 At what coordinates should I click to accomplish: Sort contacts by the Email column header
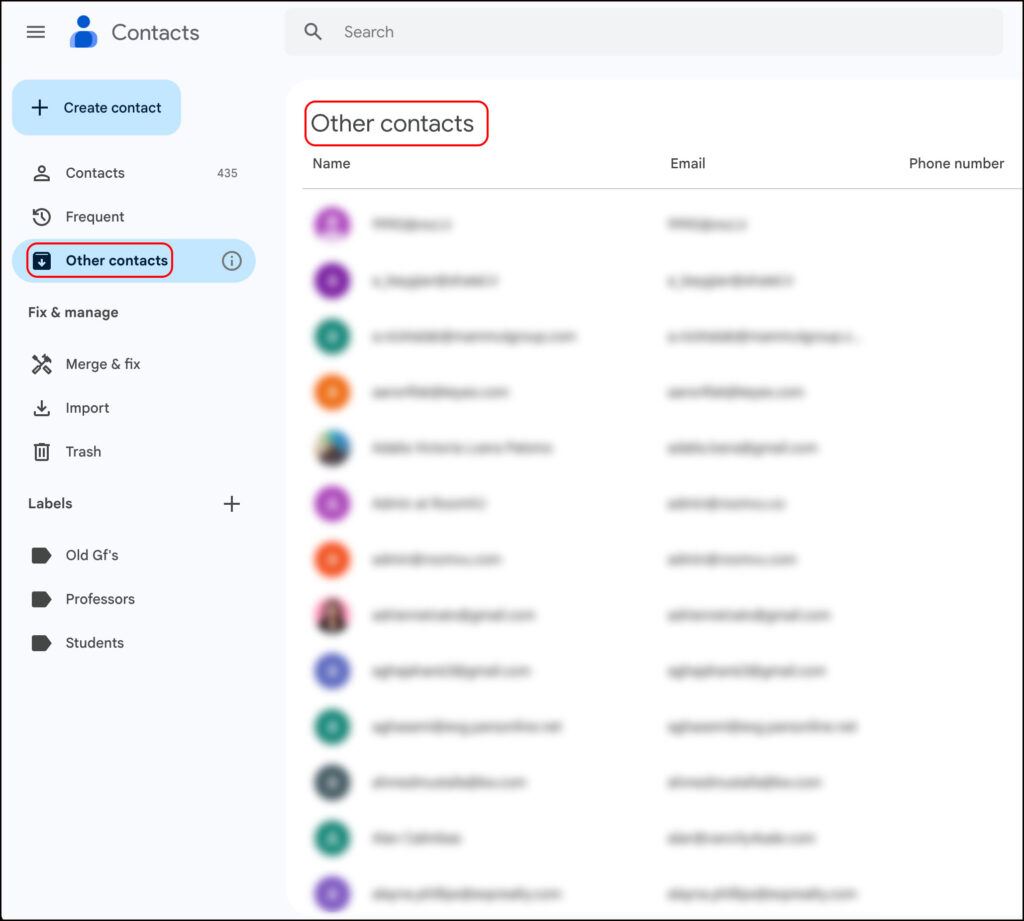pos(688,163)
